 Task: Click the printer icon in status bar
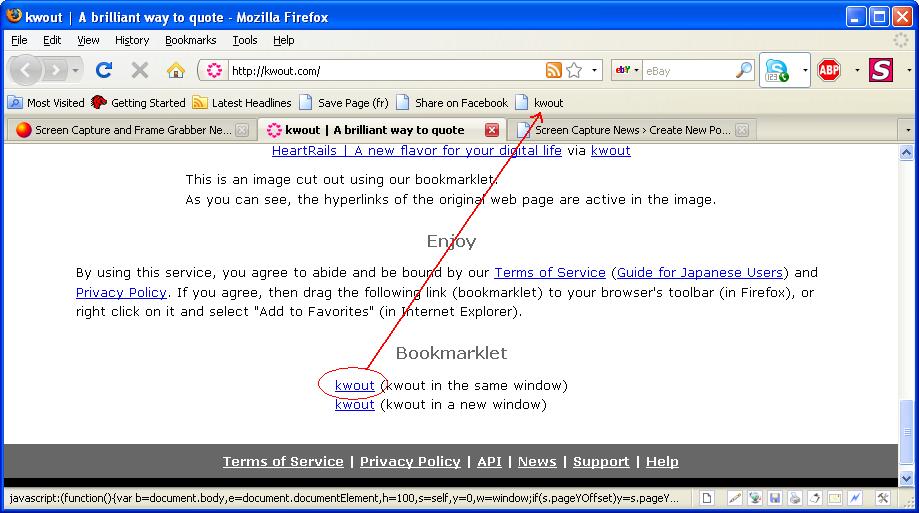point(795,498)
